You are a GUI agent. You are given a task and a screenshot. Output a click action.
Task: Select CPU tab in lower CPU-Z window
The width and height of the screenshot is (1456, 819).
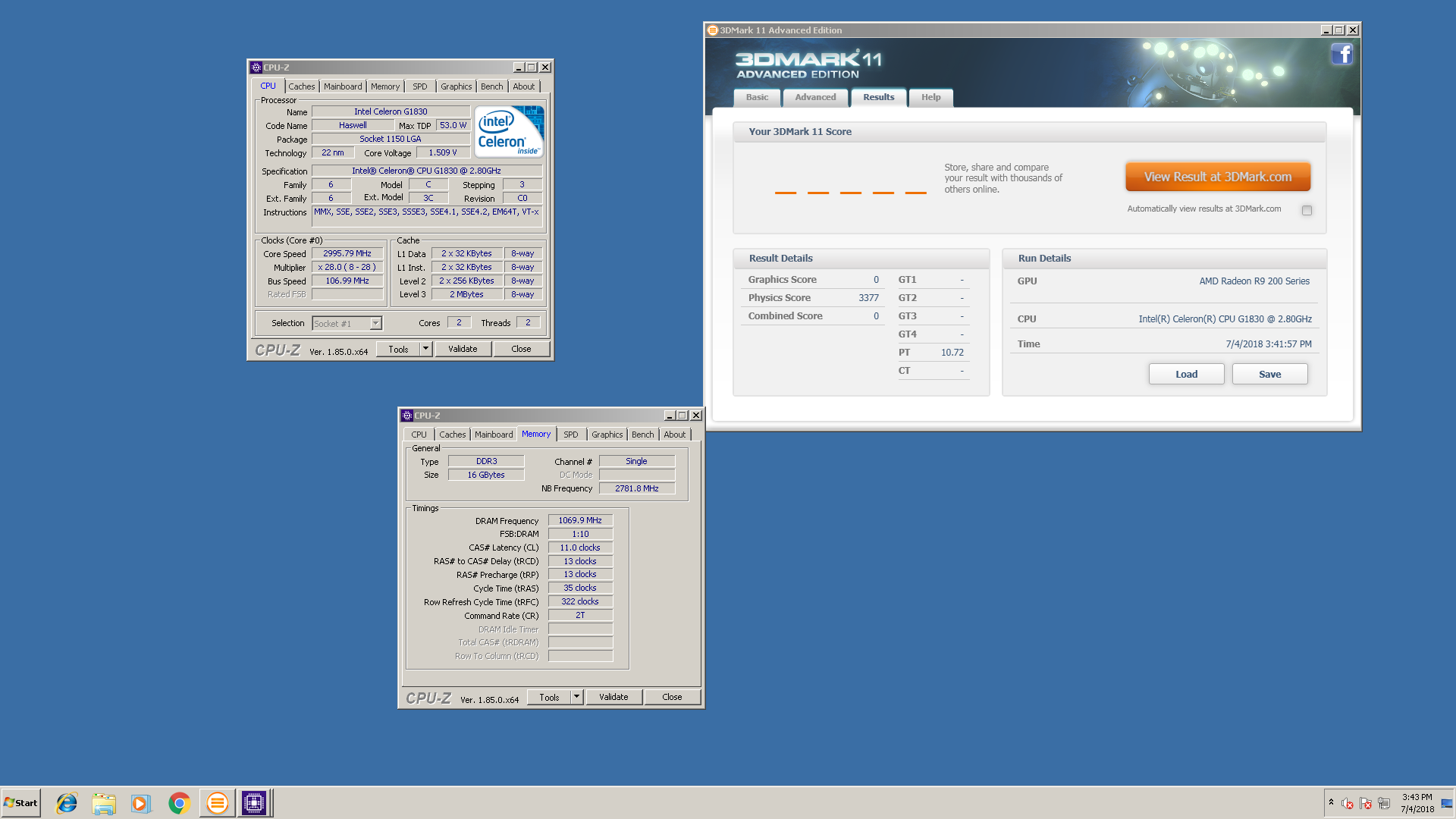point(419,435)
